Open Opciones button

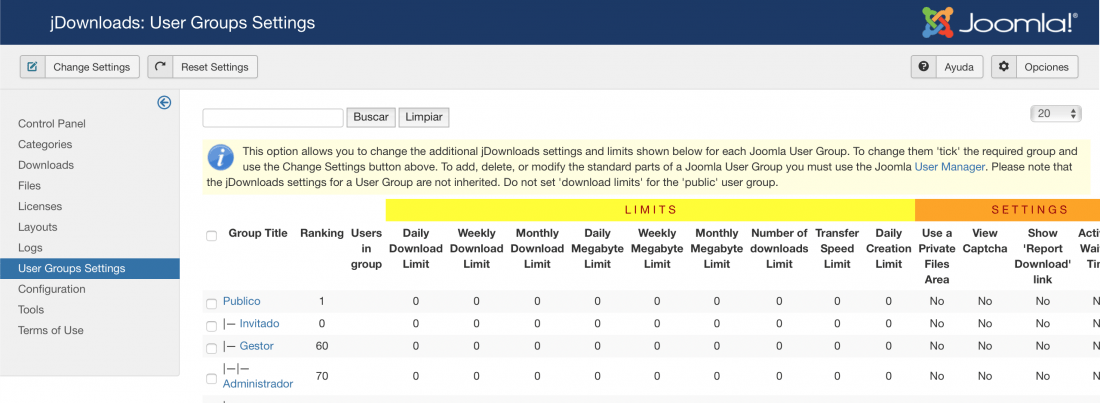1035,67
